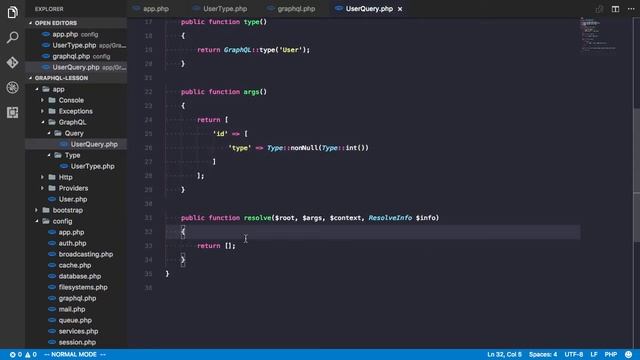Click the GraphQL class name on line 19

tap(237, 50)
